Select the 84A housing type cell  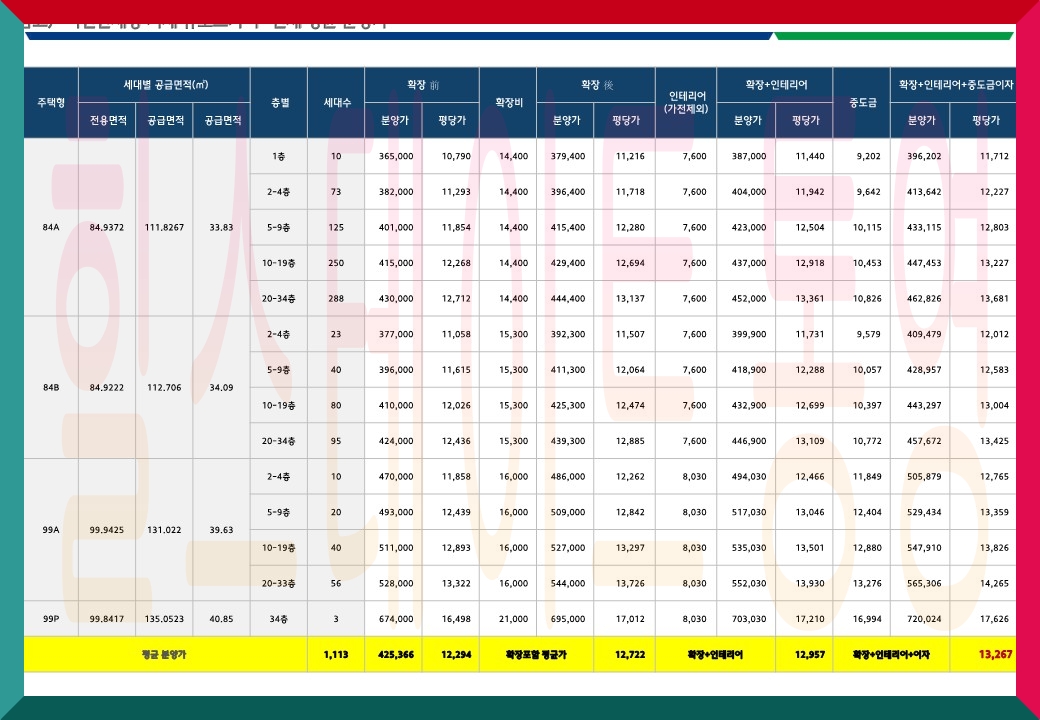click(51, 227)
